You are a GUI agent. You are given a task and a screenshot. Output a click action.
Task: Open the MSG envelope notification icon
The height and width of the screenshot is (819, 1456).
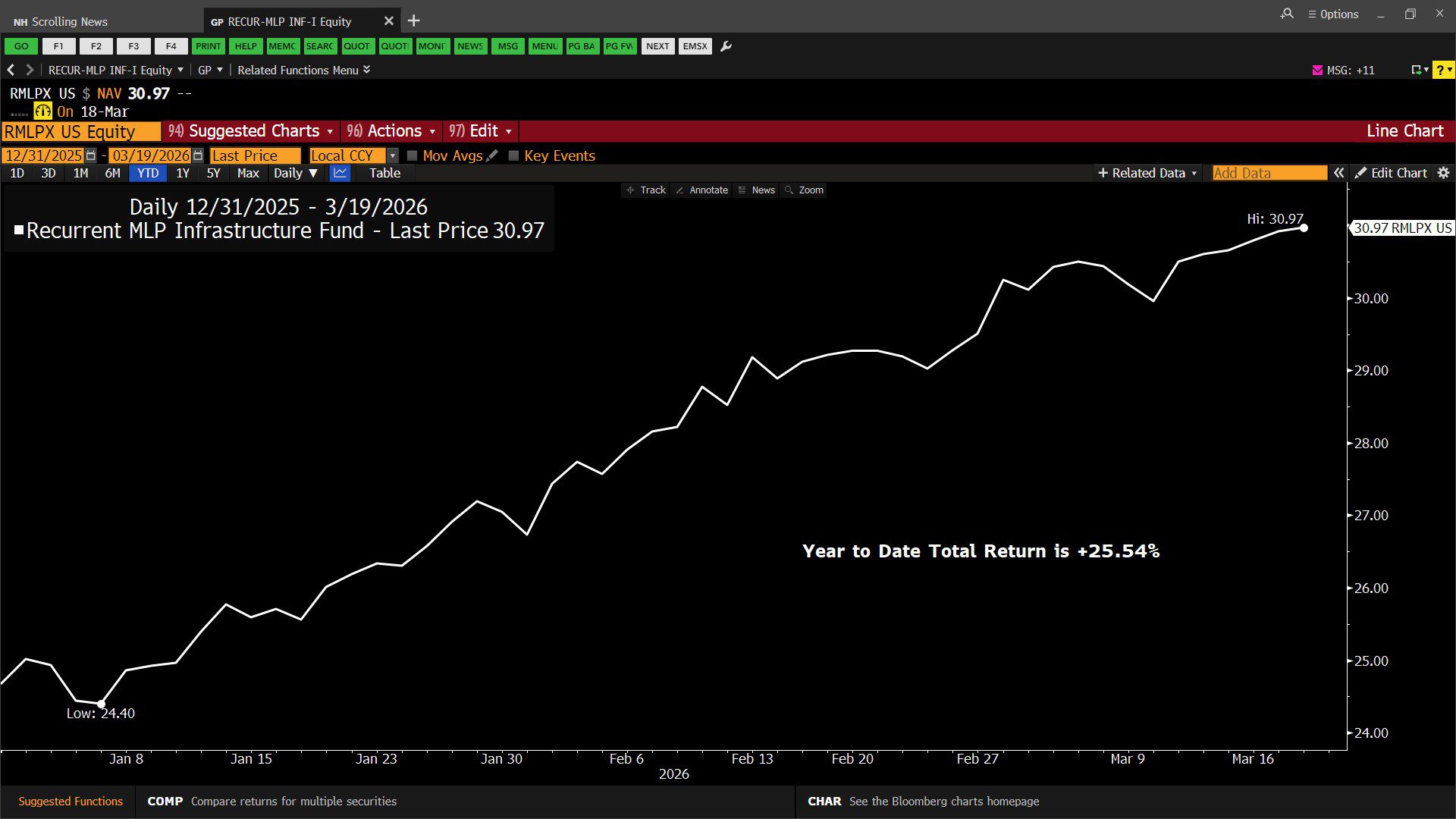pos(1317,70)
